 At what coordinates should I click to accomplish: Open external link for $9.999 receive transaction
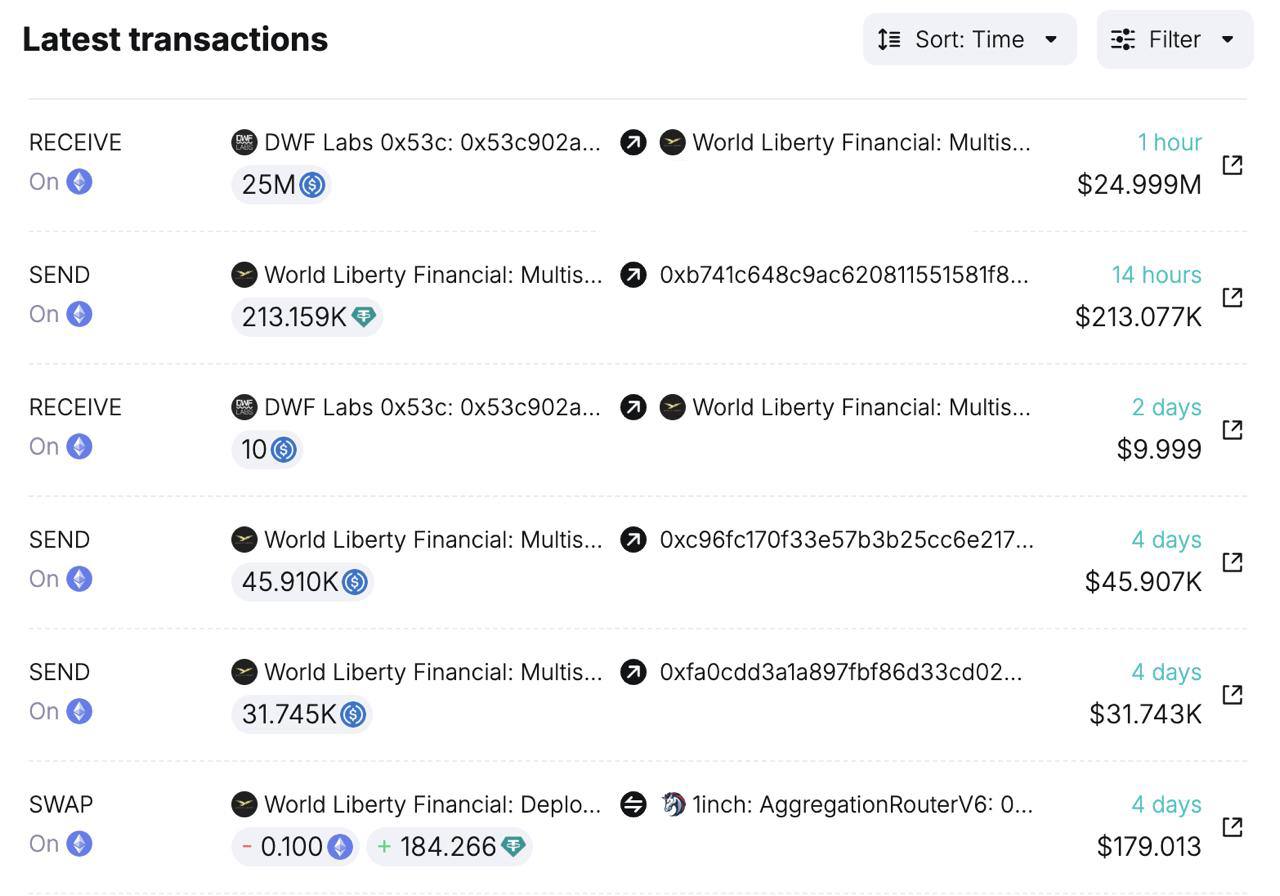pyautogui.click(x=1232, y=429)
